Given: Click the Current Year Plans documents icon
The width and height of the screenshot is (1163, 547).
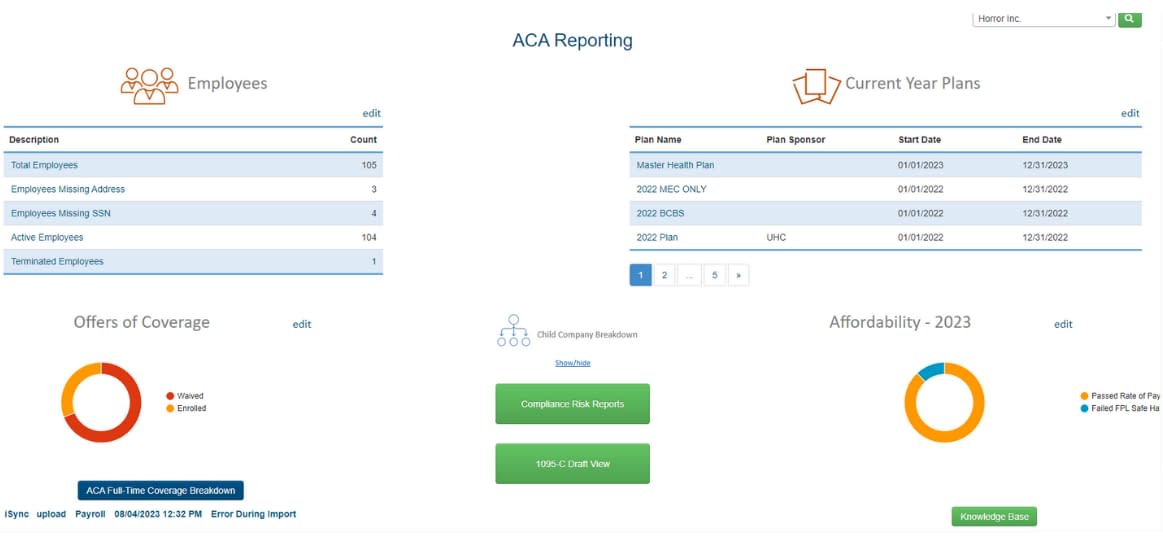Looking at the screenshot, I should [x=816, y=86].
